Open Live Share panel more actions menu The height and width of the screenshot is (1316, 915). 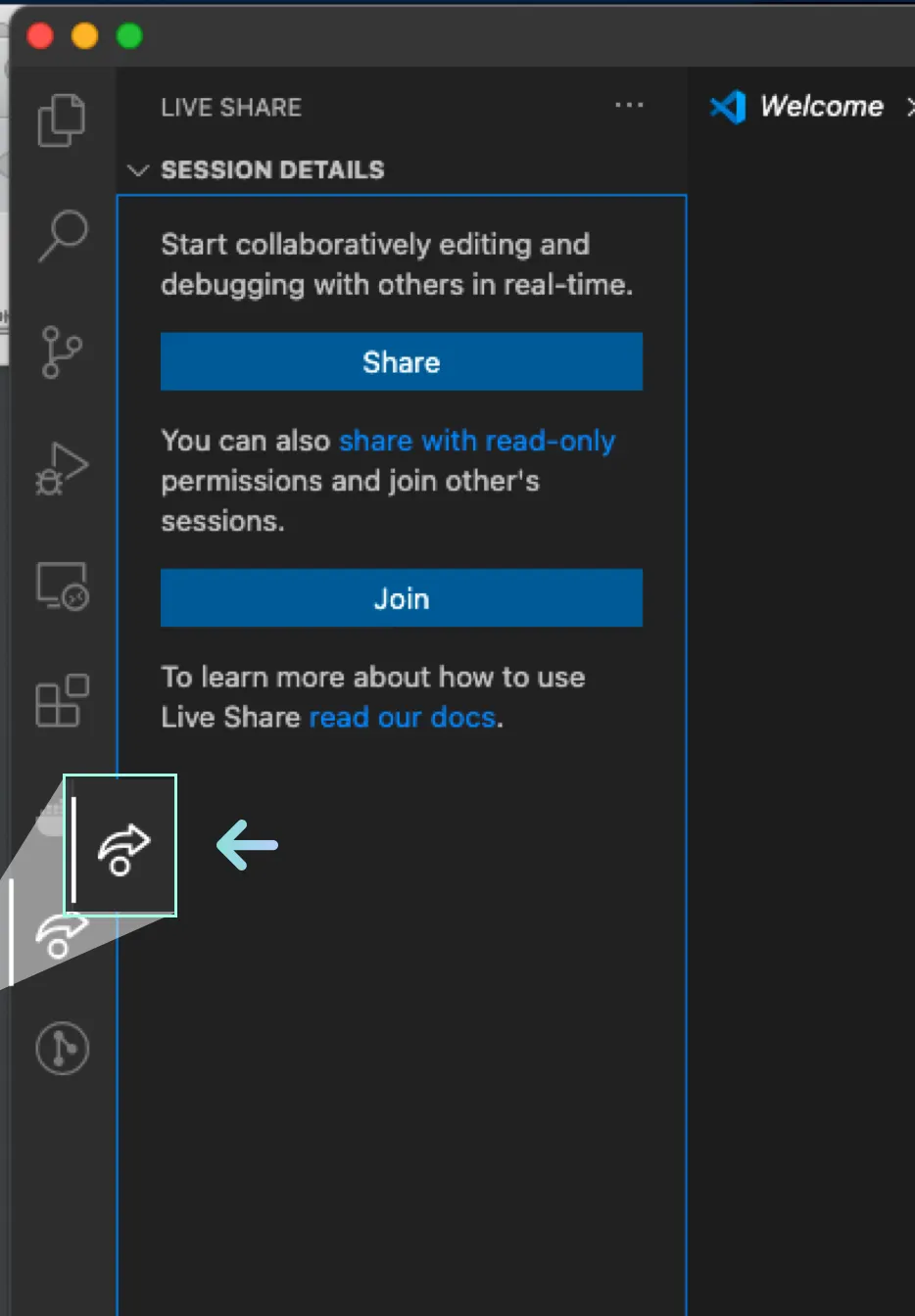(x=629, y=106)
